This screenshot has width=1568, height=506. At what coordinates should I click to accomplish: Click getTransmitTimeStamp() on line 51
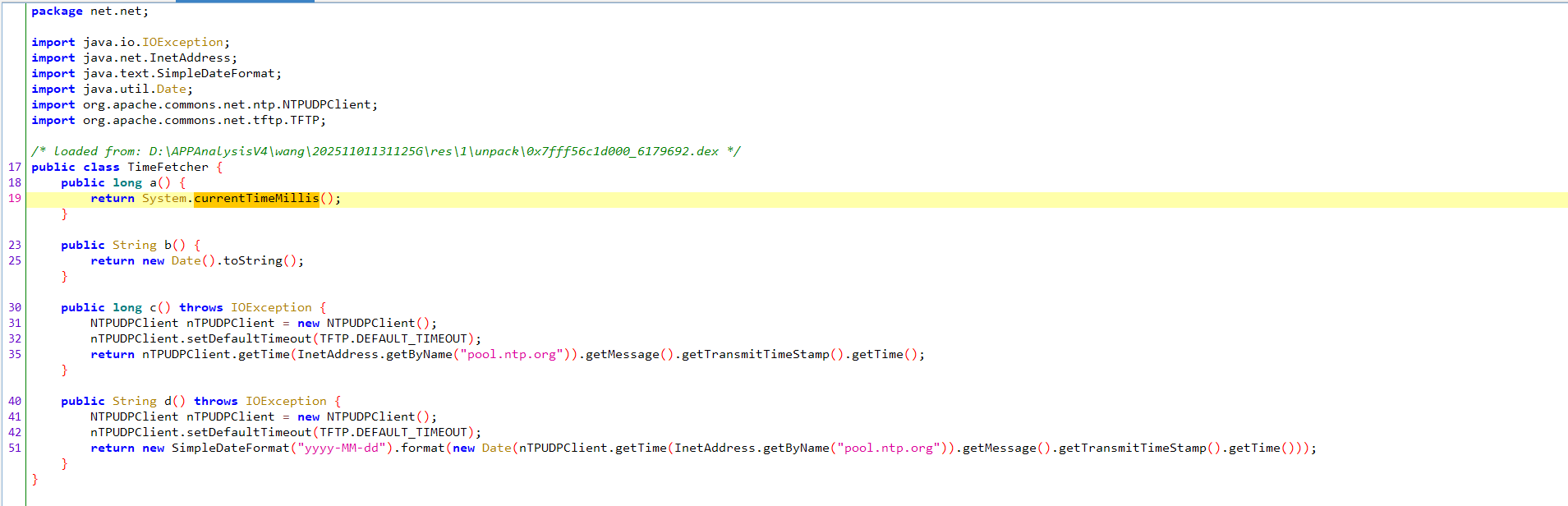pos(1139,448)
